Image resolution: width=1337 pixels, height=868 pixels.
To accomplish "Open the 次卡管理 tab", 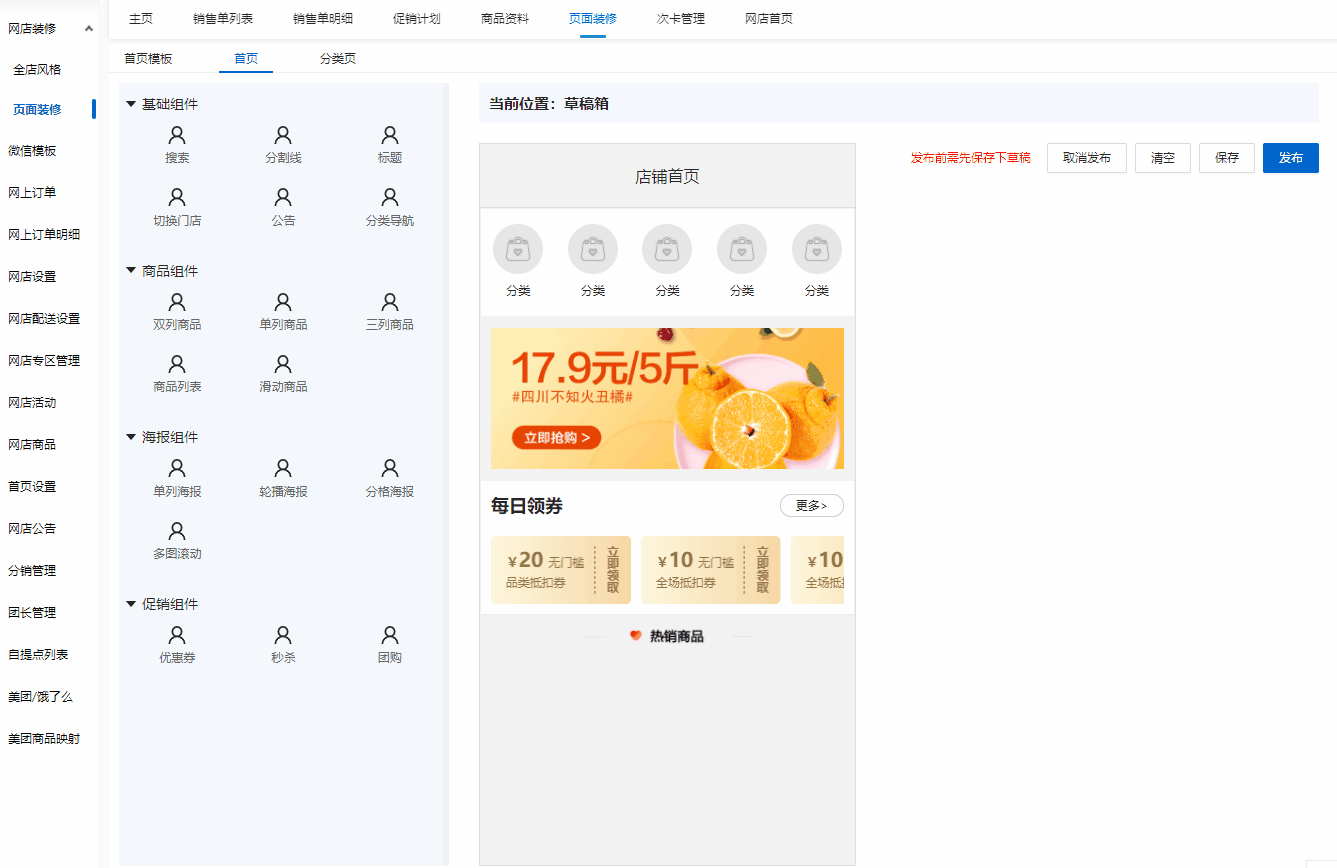I will pyautogui.click(x=681, y=19).
